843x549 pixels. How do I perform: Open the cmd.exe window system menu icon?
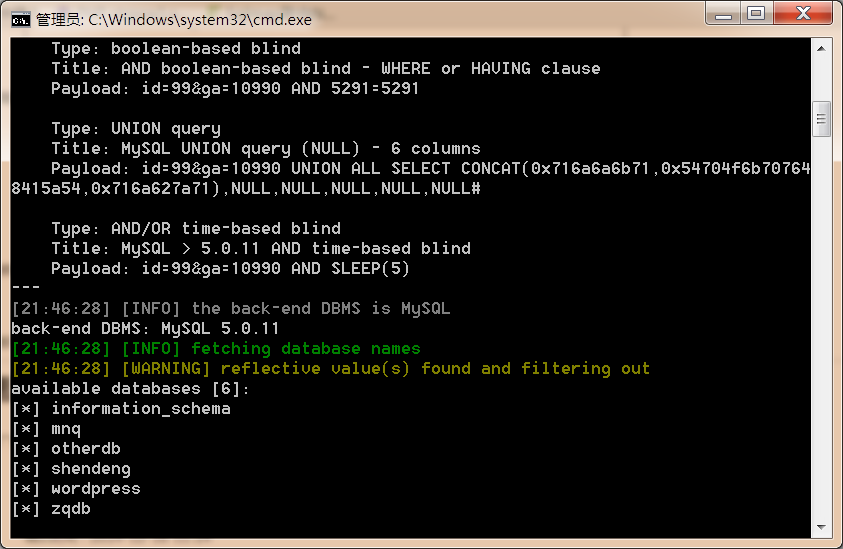click(20, 20)
